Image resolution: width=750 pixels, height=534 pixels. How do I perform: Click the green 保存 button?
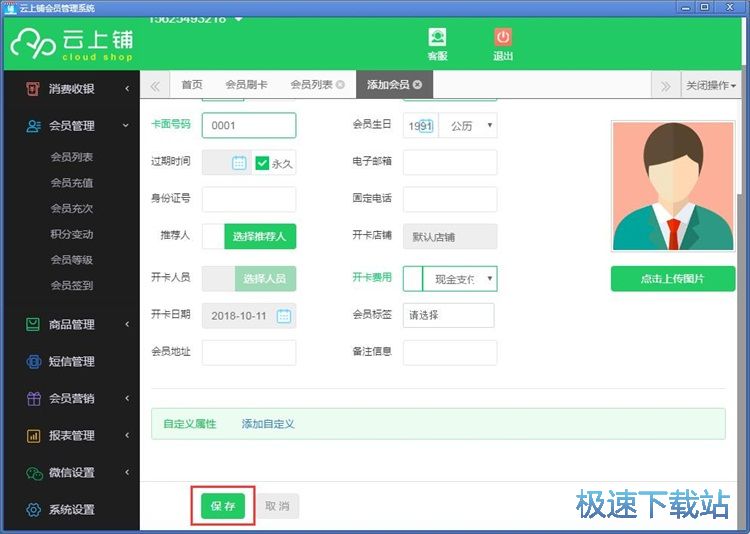[222, 507]
